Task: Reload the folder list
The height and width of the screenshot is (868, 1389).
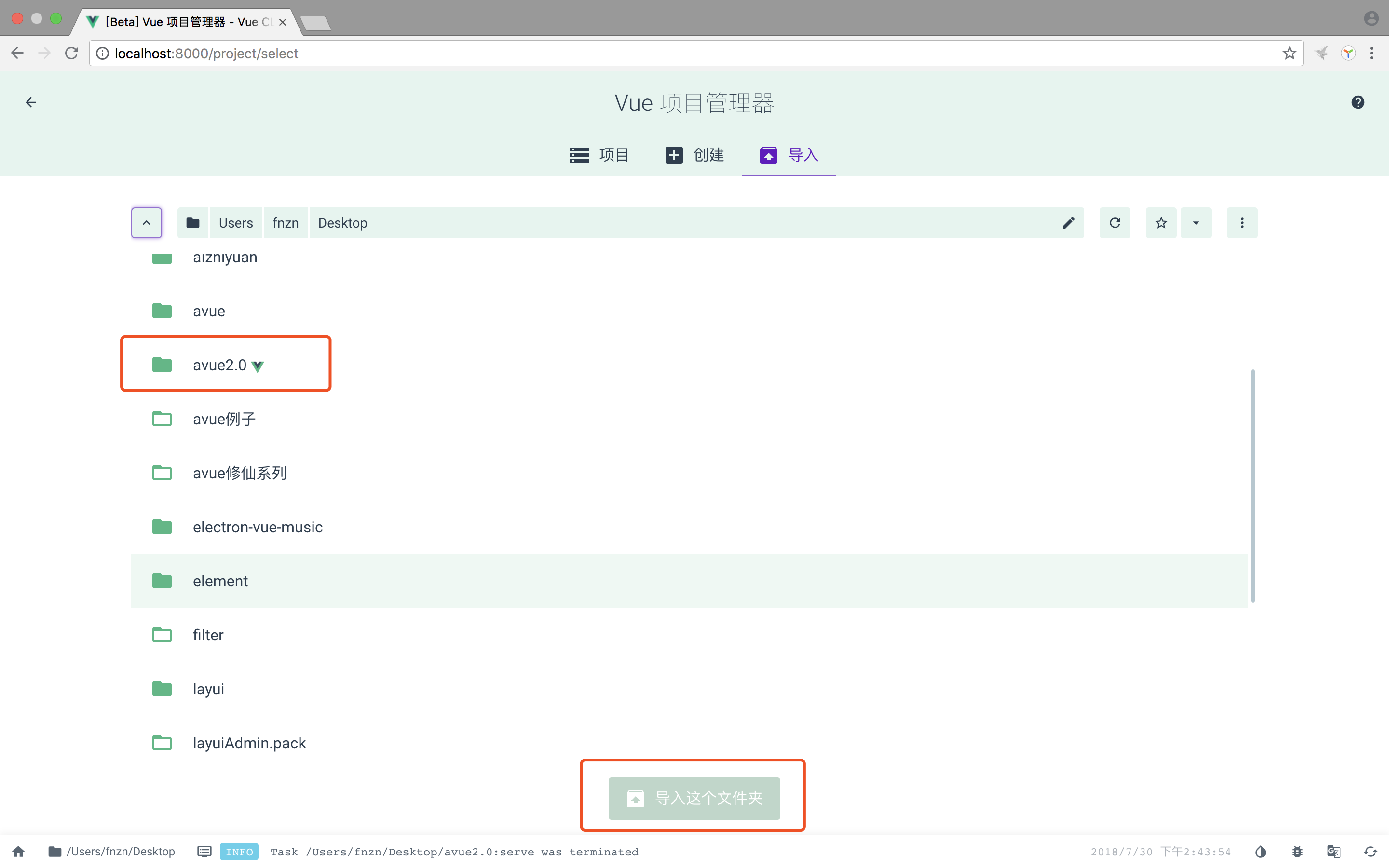Action: [1115, 223]
